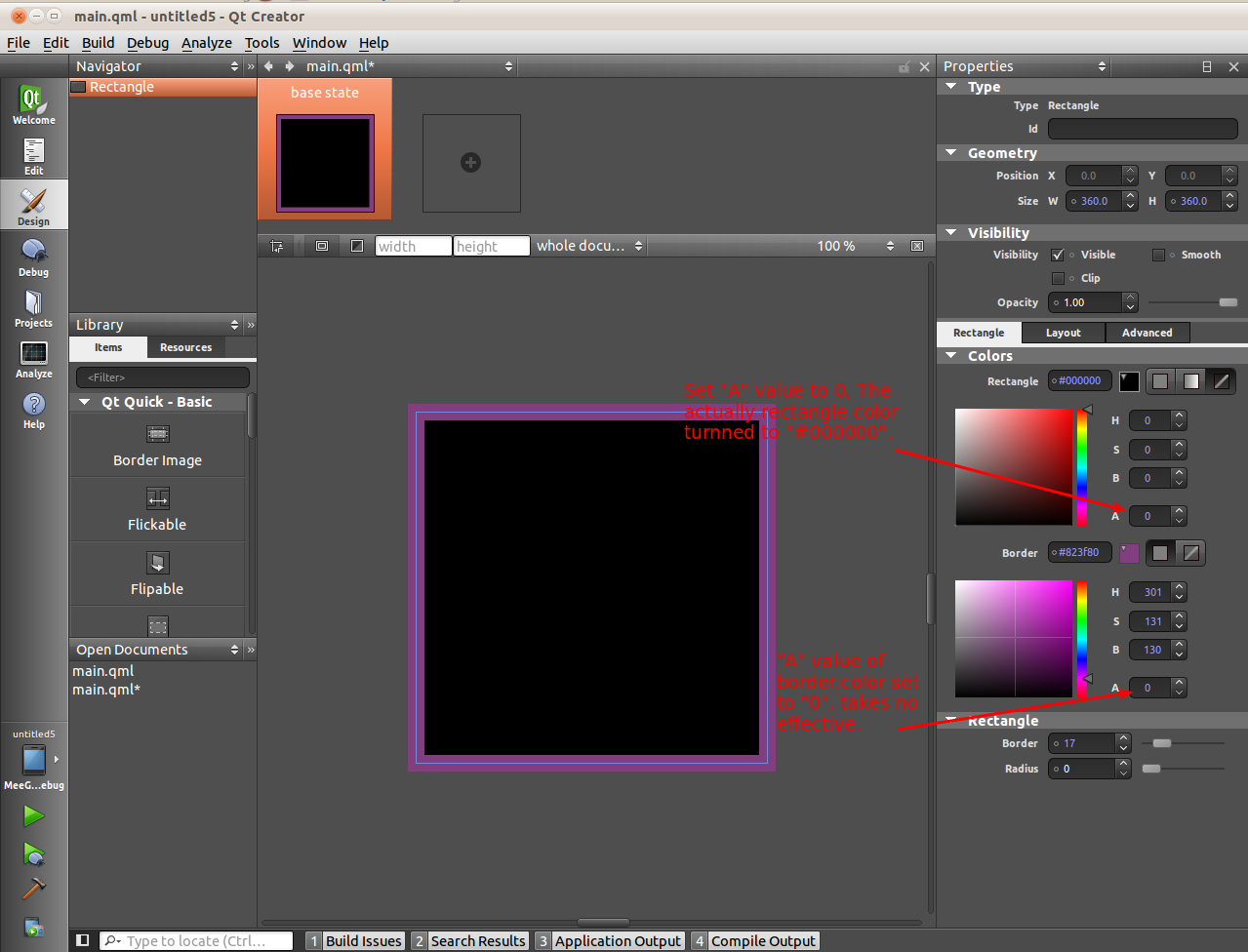Enable the Clip checkbox
This screenshot has width=1248, height=952.
[1058, 279]
